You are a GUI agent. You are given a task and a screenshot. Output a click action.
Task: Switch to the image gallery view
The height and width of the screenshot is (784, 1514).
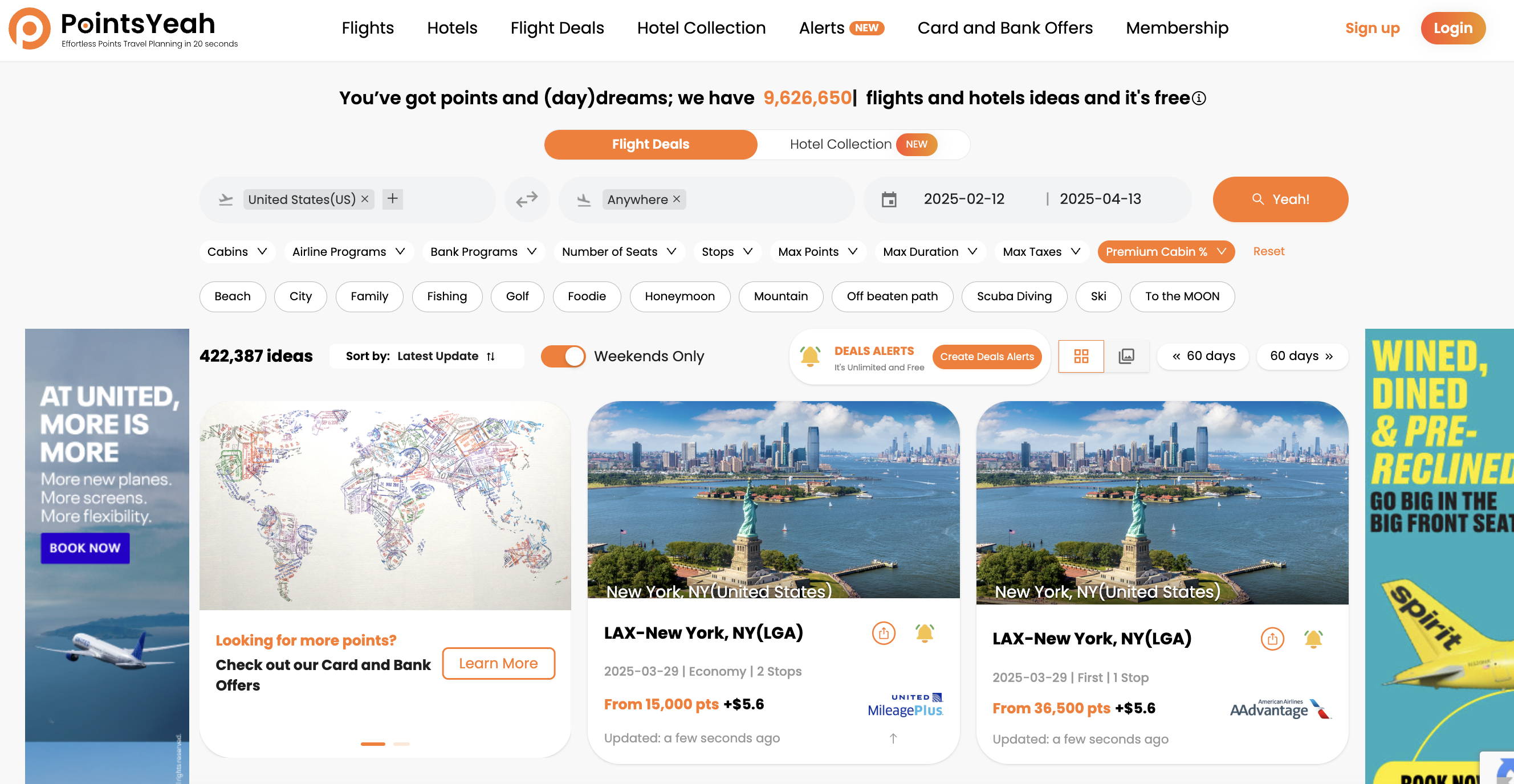tap(1126, 356)
